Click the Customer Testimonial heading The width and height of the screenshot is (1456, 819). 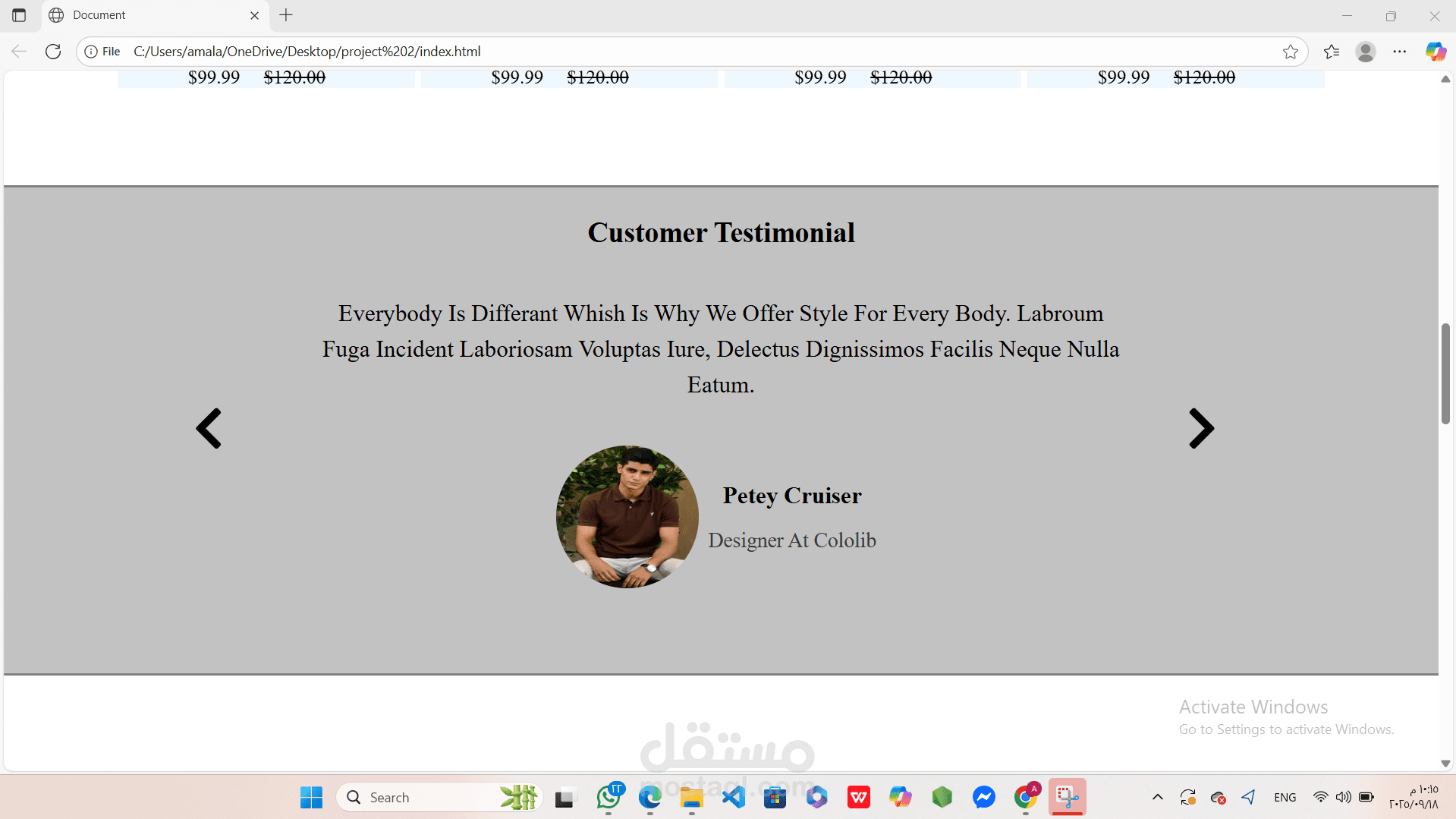pos(721,233)
